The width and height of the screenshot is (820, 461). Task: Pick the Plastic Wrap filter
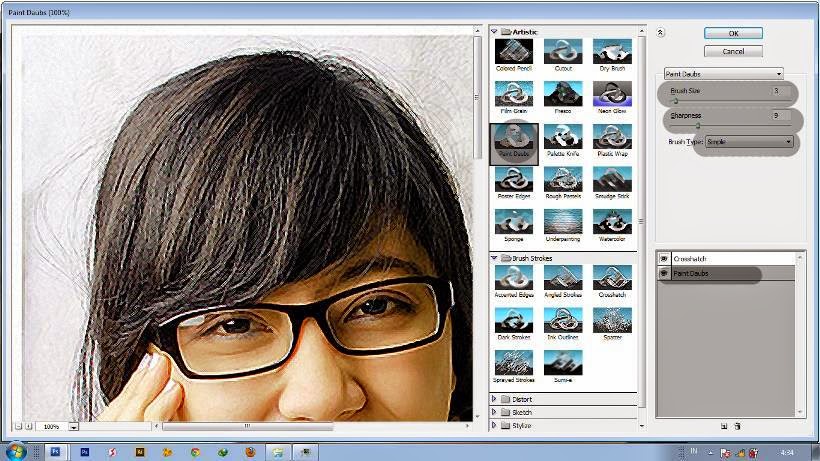tap(612, 137)
